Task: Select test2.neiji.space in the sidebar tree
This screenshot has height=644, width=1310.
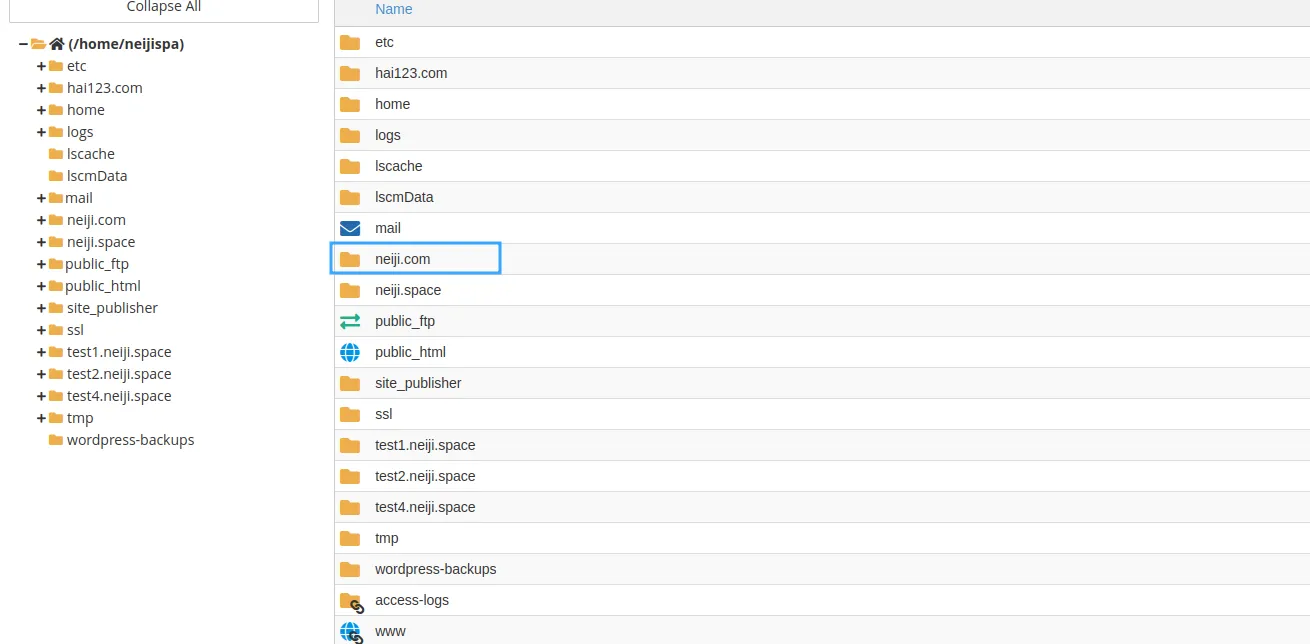Action: (x=119, y=374)
